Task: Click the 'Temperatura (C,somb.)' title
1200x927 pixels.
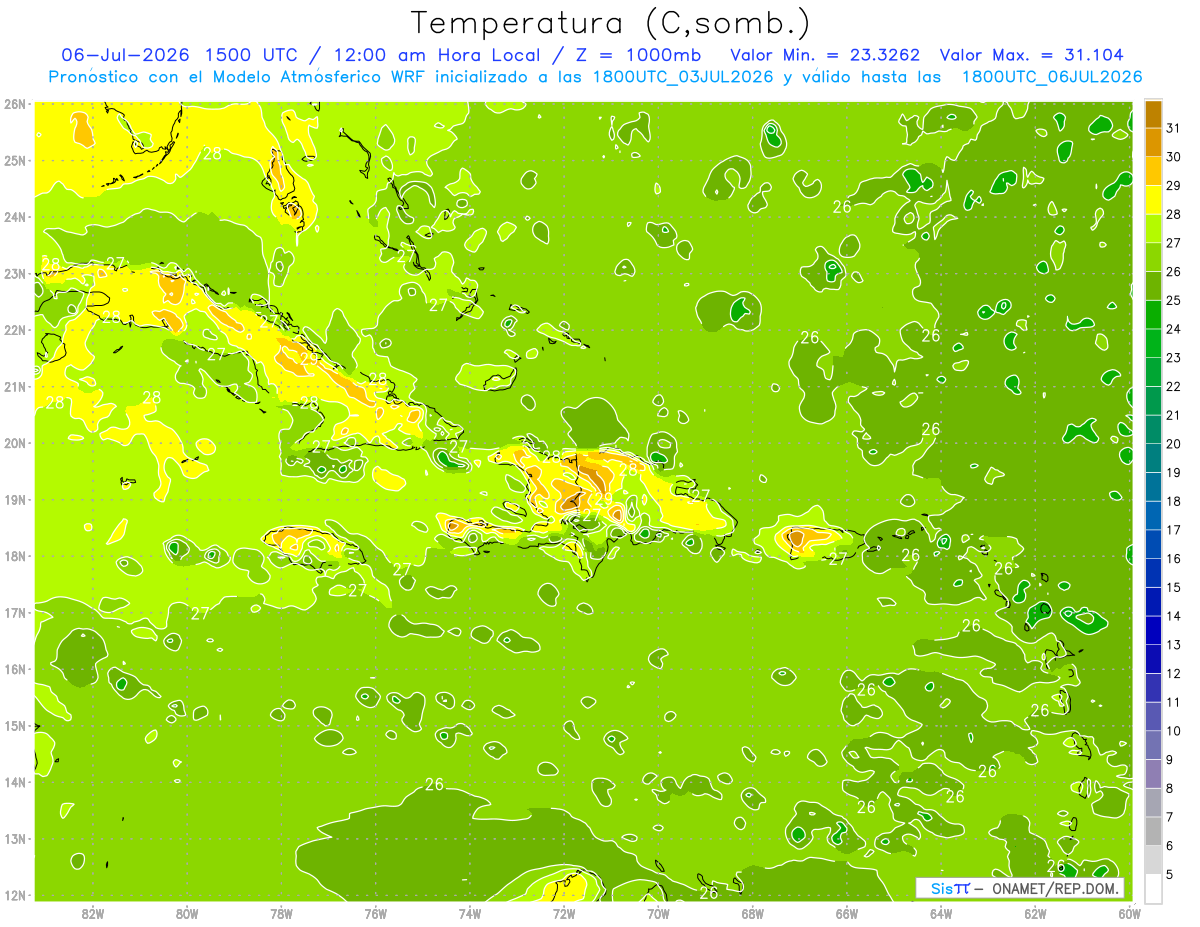Action: pyautogui.click(x=611, y=23)
